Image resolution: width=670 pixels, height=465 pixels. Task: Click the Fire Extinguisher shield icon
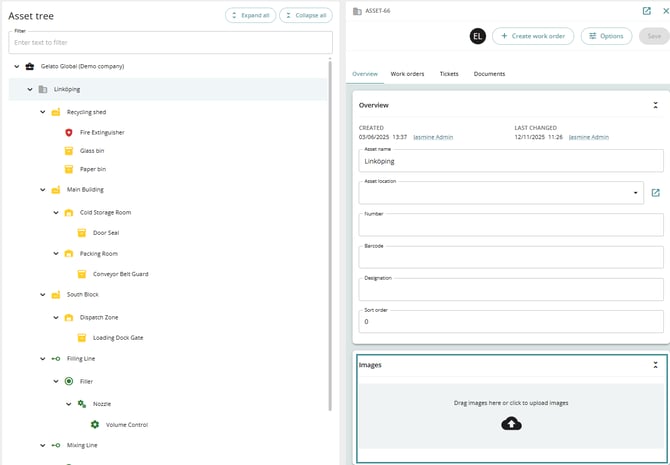(x=69, y=132)
